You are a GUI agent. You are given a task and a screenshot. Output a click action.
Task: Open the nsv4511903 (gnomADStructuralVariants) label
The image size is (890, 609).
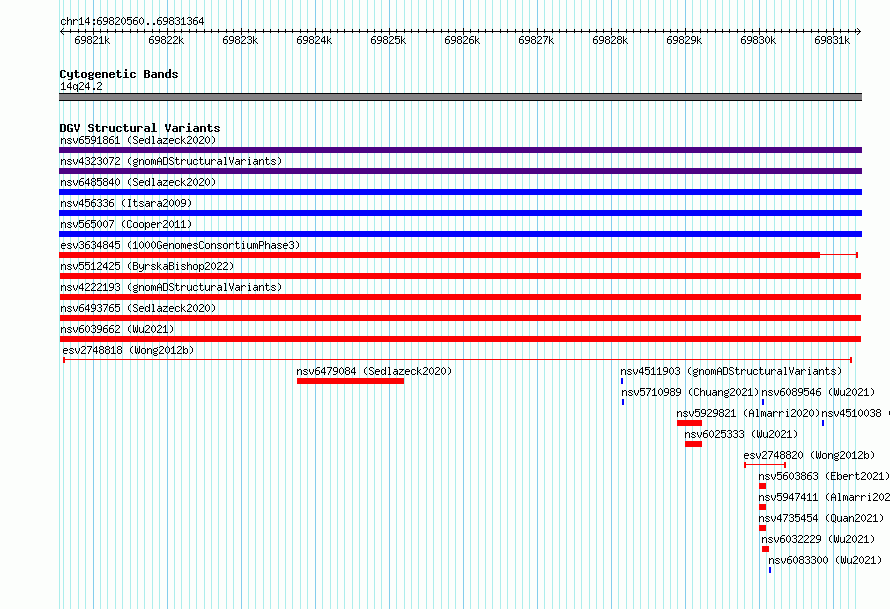[x=731, y=371]
